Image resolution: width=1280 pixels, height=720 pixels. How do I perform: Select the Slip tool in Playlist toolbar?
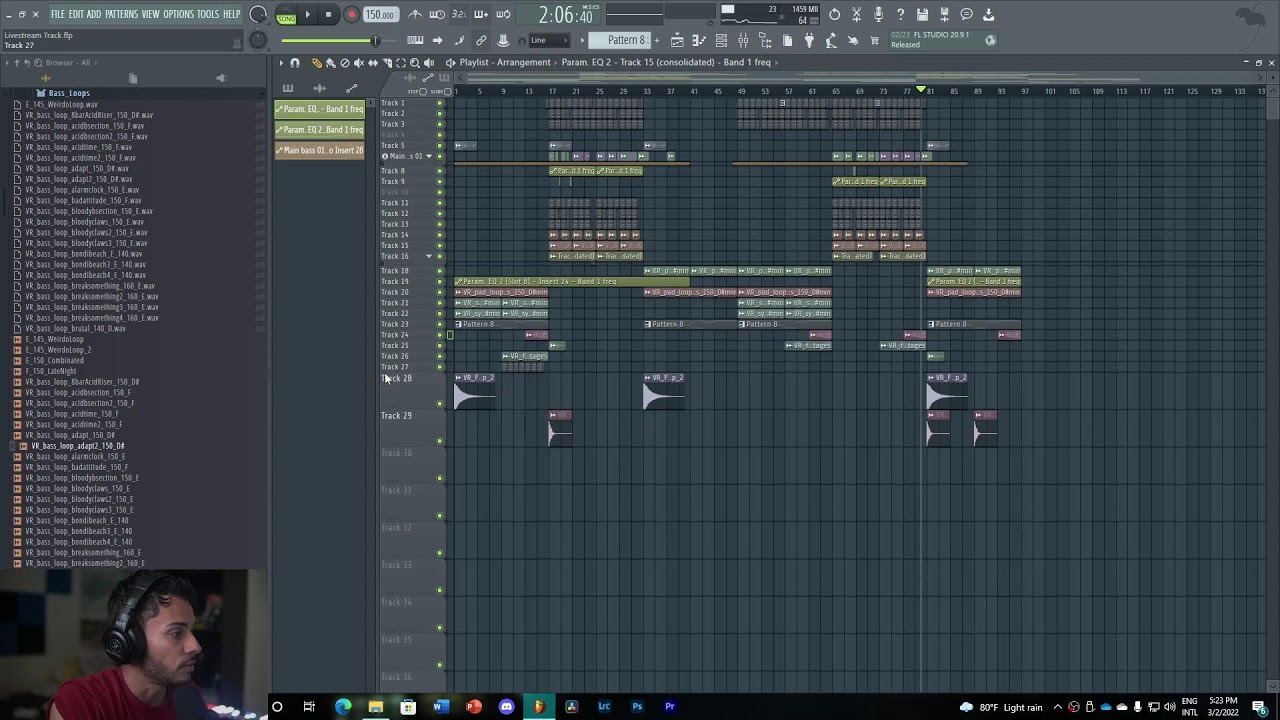373,63
